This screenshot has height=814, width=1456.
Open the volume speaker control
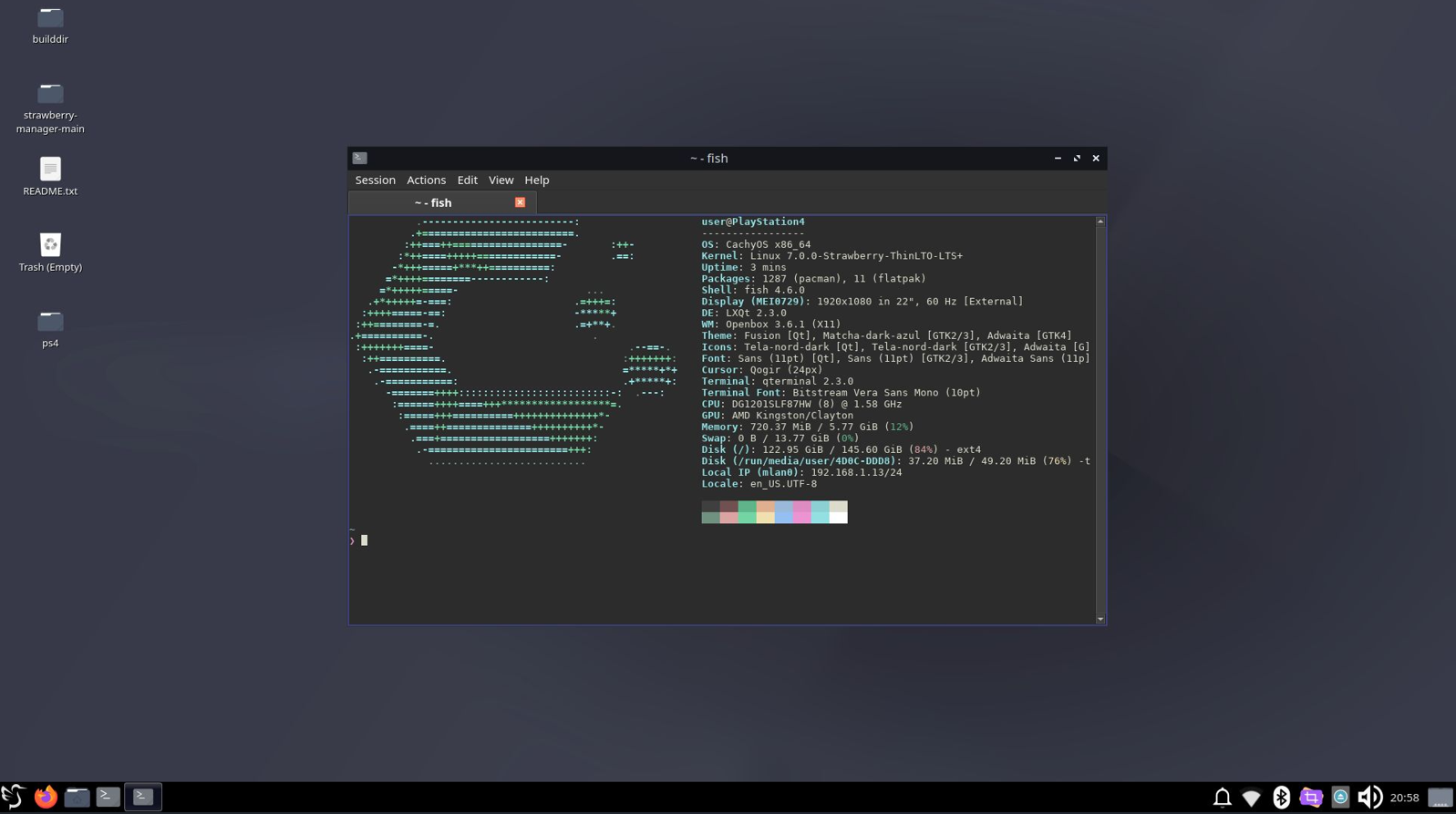click(x=1369, y=798)
